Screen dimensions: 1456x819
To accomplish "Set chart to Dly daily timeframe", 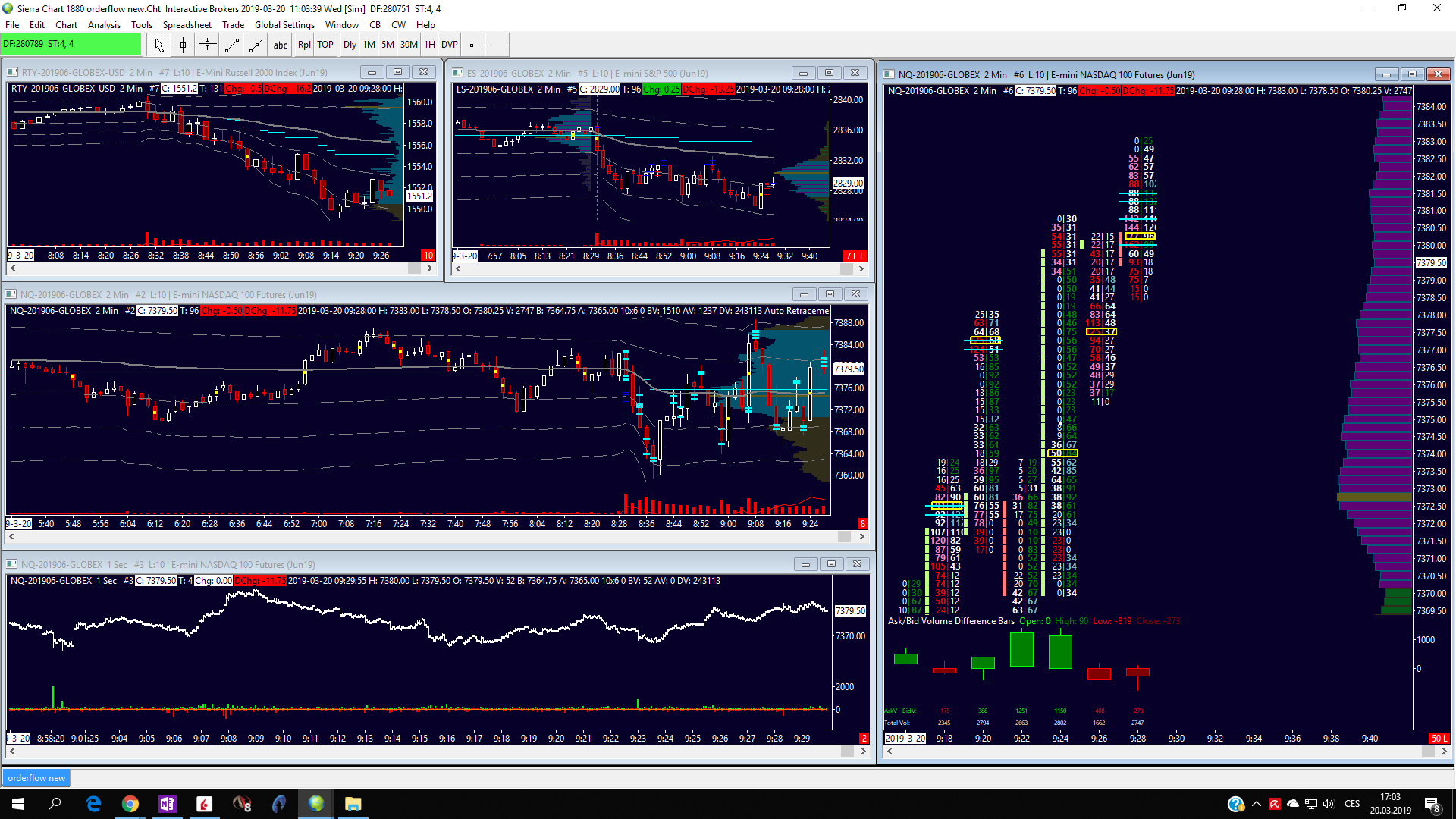I will pyautogui.click(x=350, y=45).
